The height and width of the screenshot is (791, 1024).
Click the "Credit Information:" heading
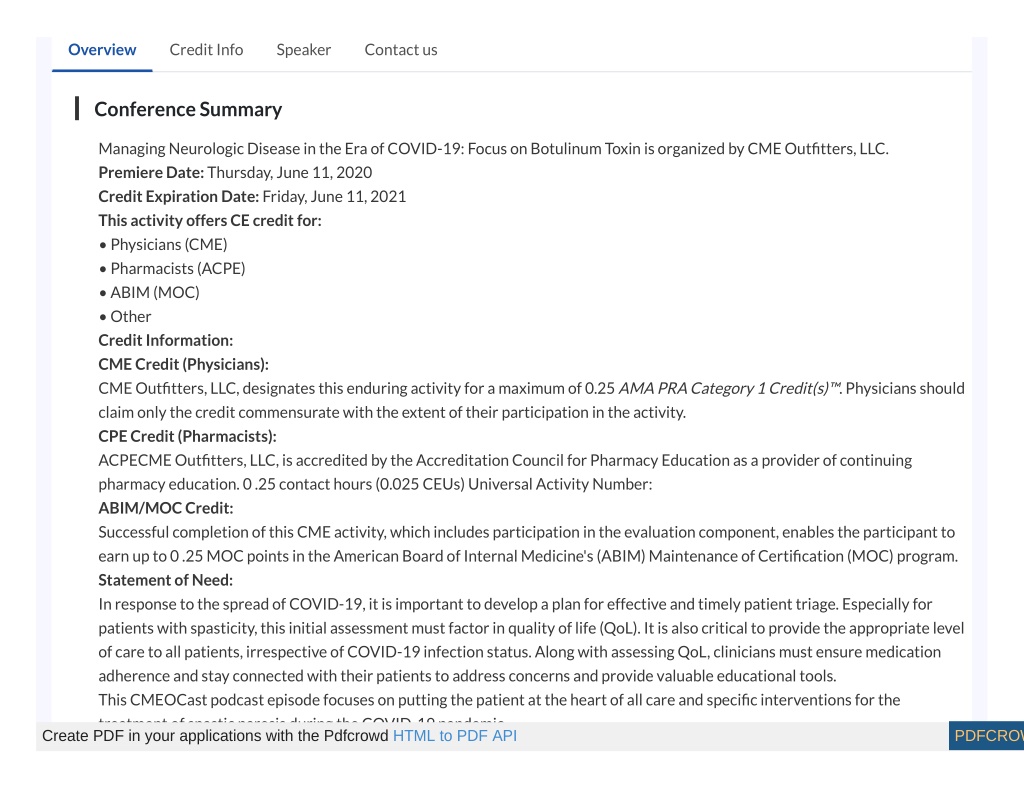tap(165, 340)
